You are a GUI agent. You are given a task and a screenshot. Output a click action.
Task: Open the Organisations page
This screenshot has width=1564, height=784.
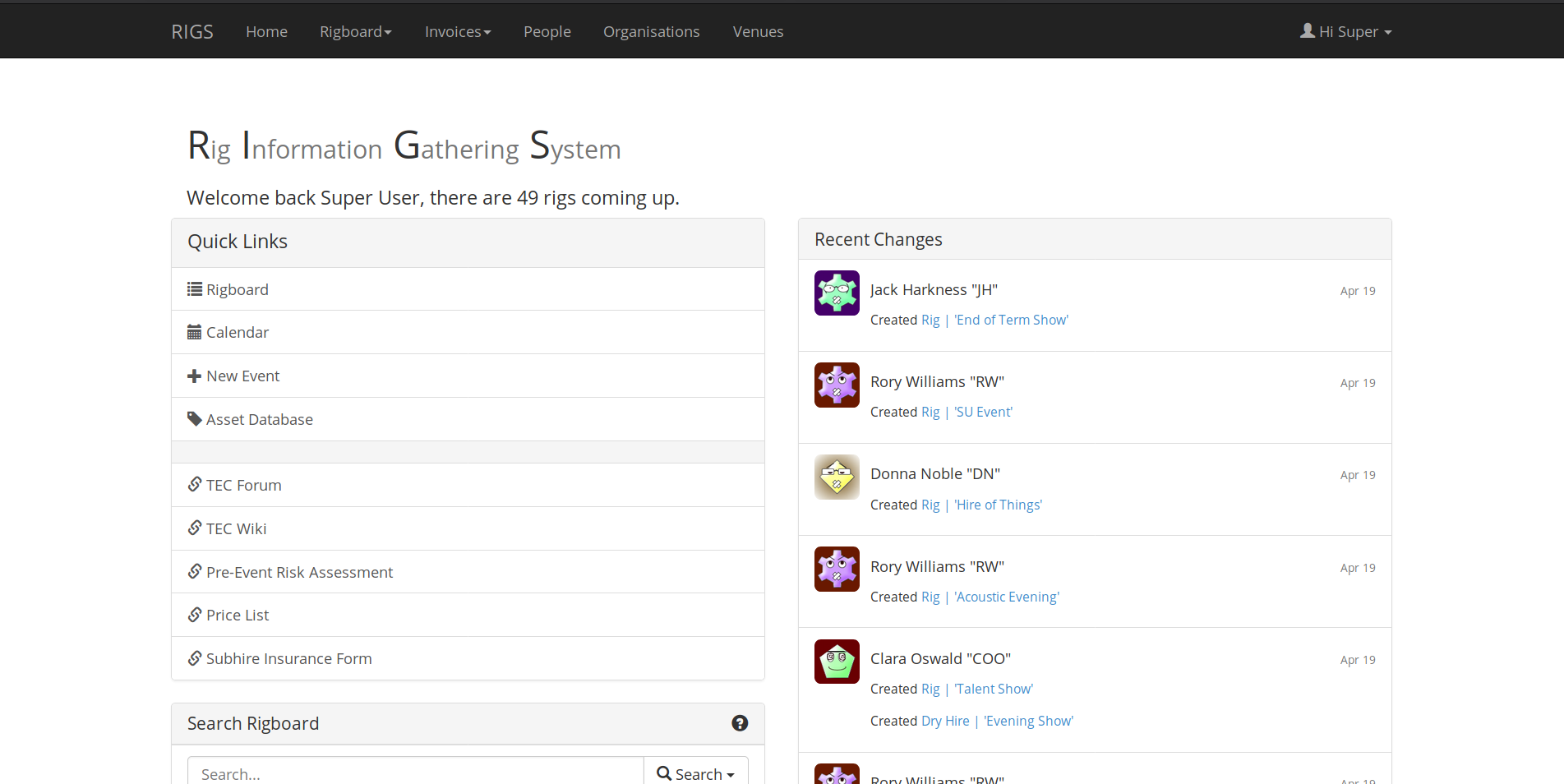coord(651,31)
